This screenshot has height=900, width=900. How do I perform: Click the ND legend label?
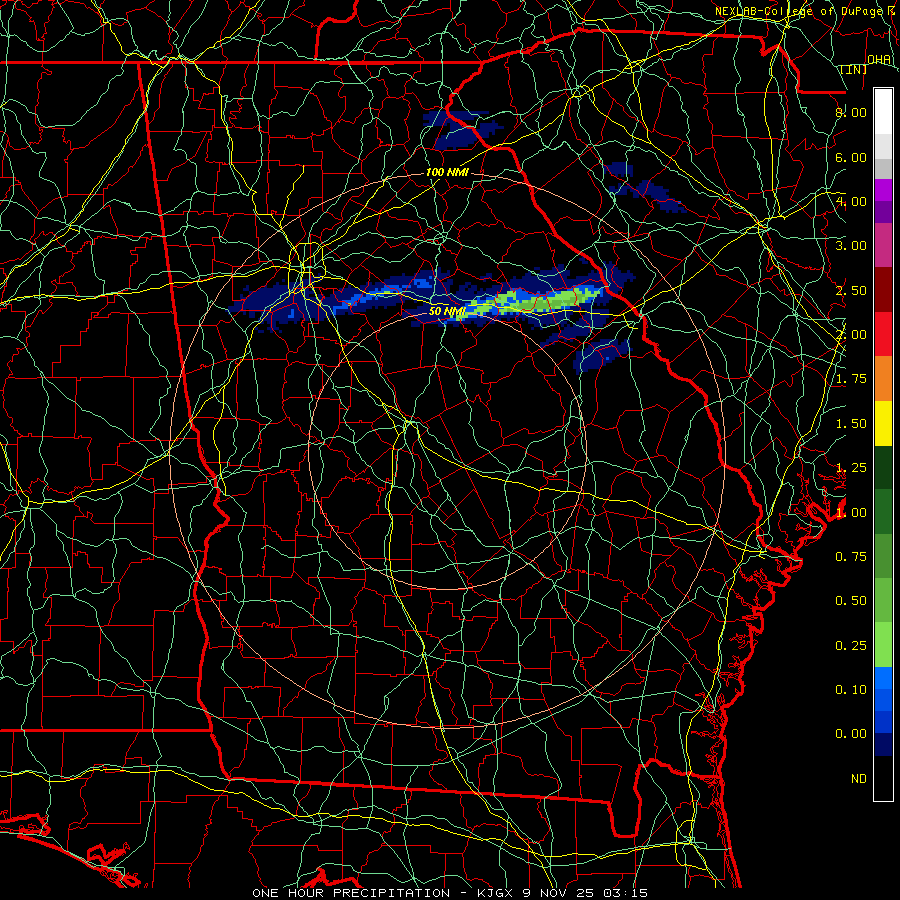(x=859, y=779)
